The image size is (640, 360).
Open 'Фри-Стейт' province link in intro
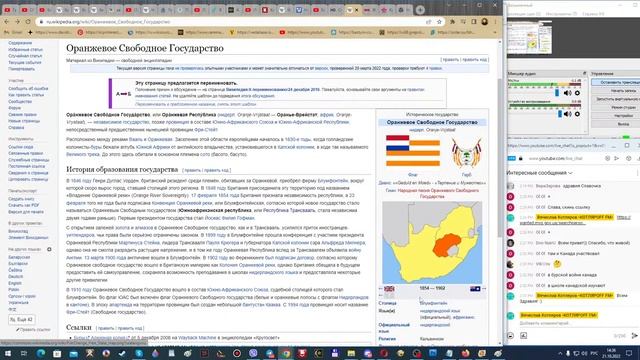(206, 129)
